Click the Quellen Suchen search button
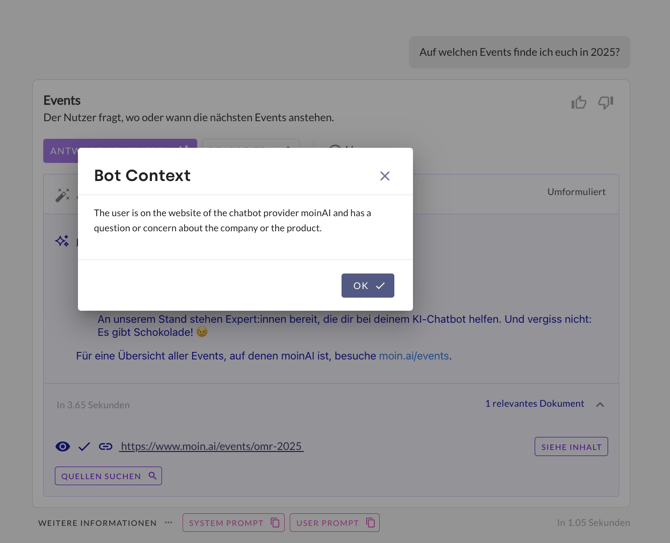Screen dimensions: 670x543 click(108, 476)
